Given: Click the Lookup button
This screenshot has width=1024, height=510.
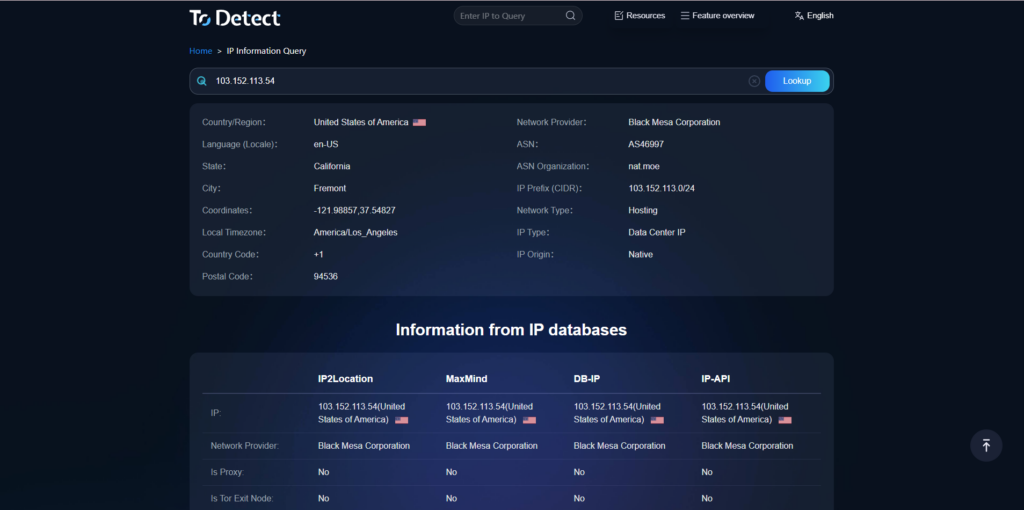Looking at the screenshot, I should point(797,81).
